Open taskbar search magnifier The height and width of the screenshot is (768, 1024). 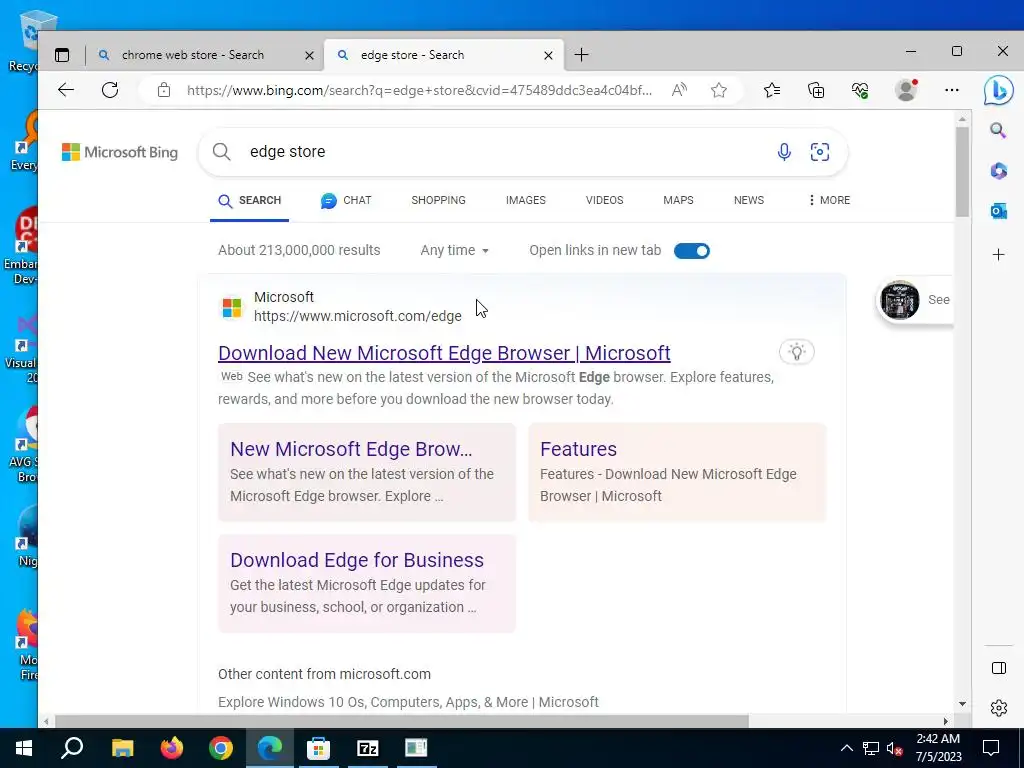tap(72, 748)
